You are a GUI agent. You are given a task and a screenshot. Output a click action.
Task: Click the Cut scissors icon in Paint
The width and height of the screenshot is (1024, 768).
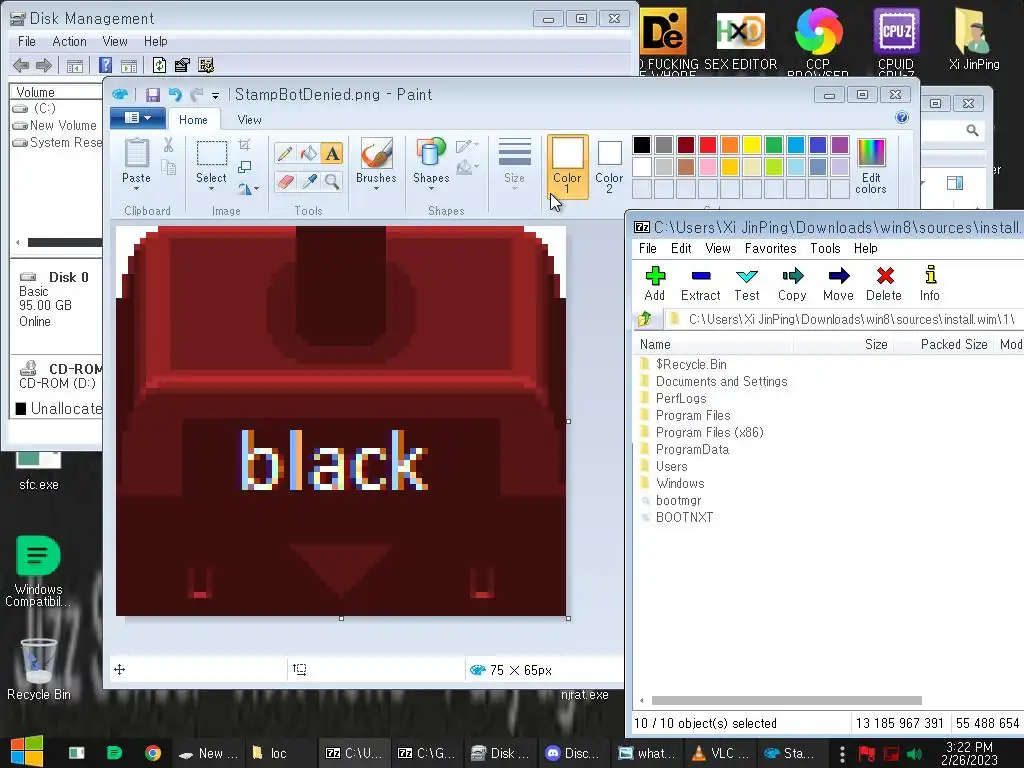click(x=168, y=145)
